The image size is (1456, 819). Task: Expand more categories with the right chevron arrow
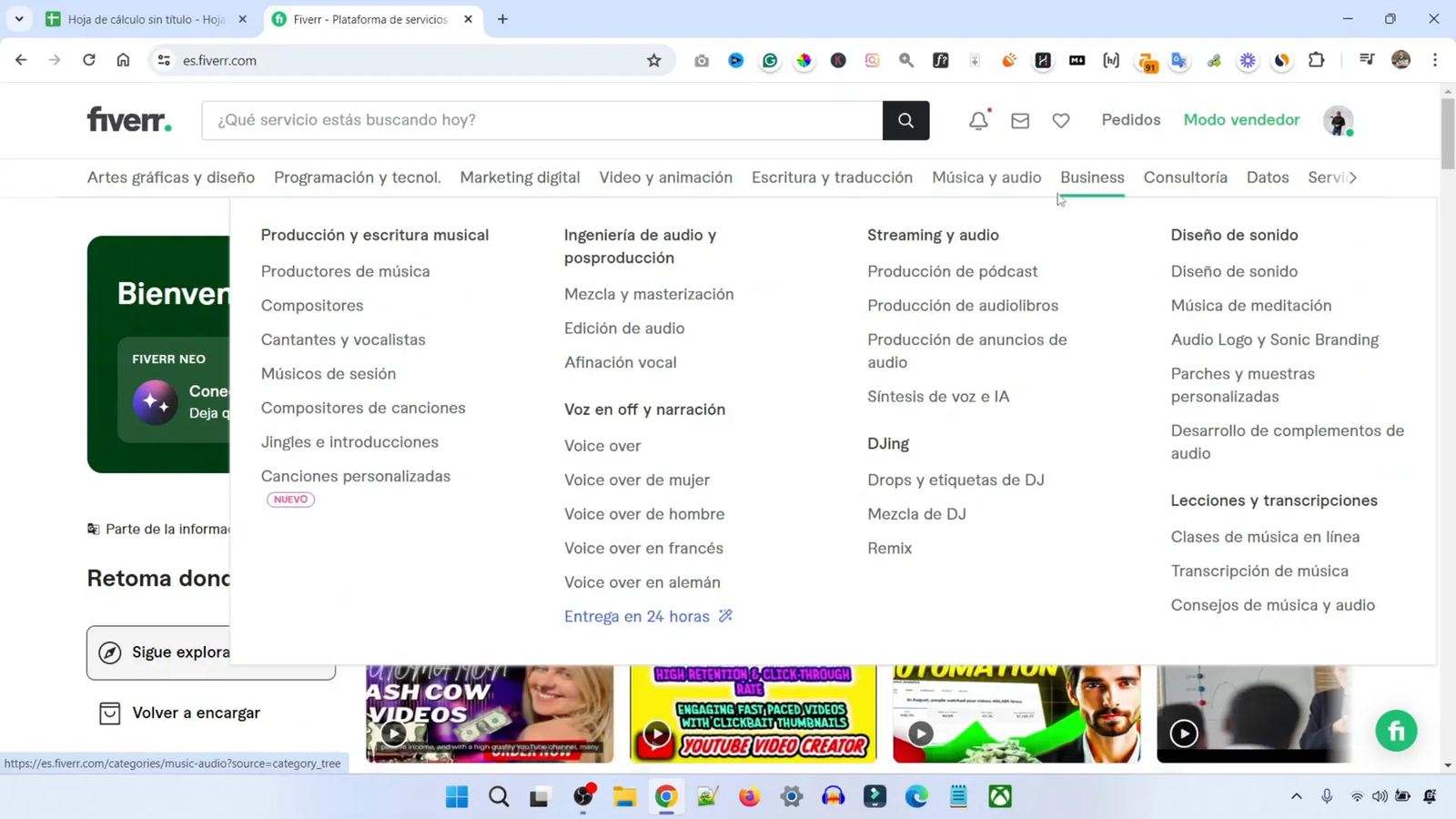(1353, 177)
